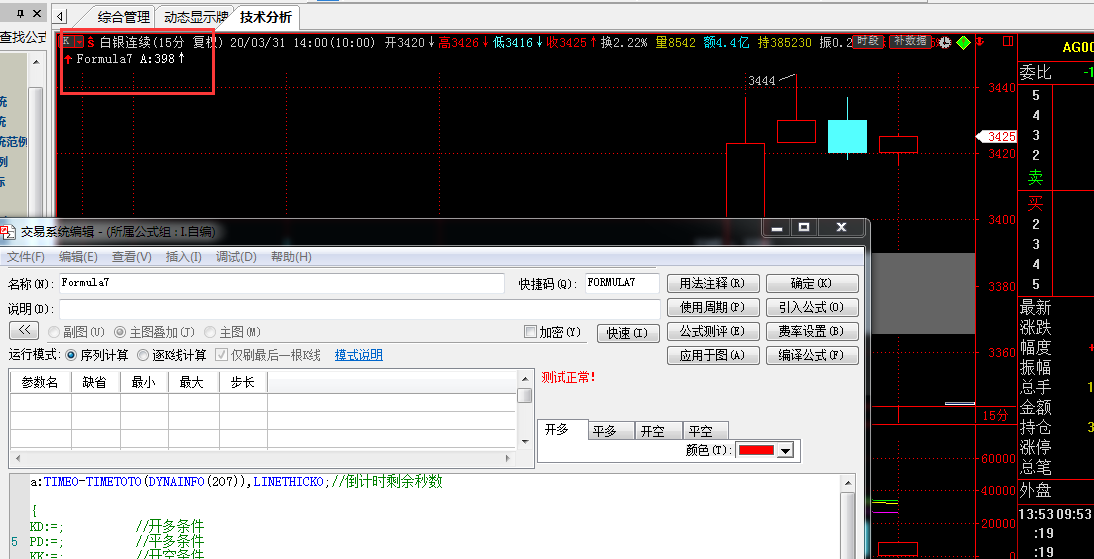Enable the 加密 checkbox
The image size is (1094, 559).
[x=531, y=332]
